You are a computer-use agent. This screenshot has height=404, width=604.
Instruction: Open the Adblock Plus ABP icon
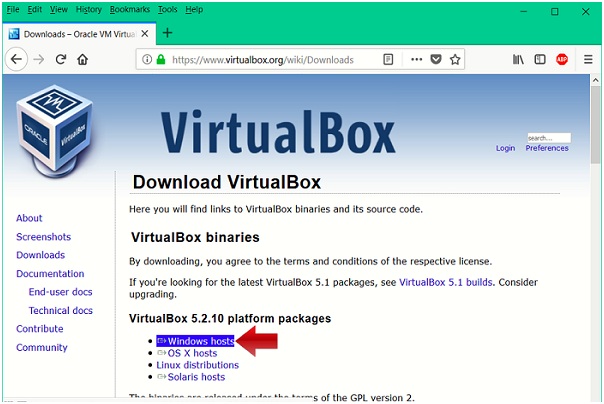[562, 59]
